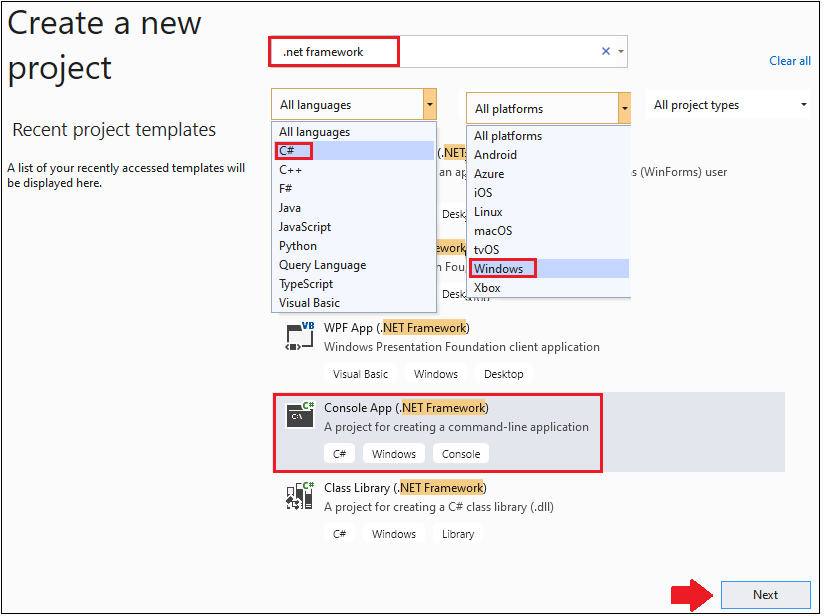Select C# from the languages list

coord(293,150)
